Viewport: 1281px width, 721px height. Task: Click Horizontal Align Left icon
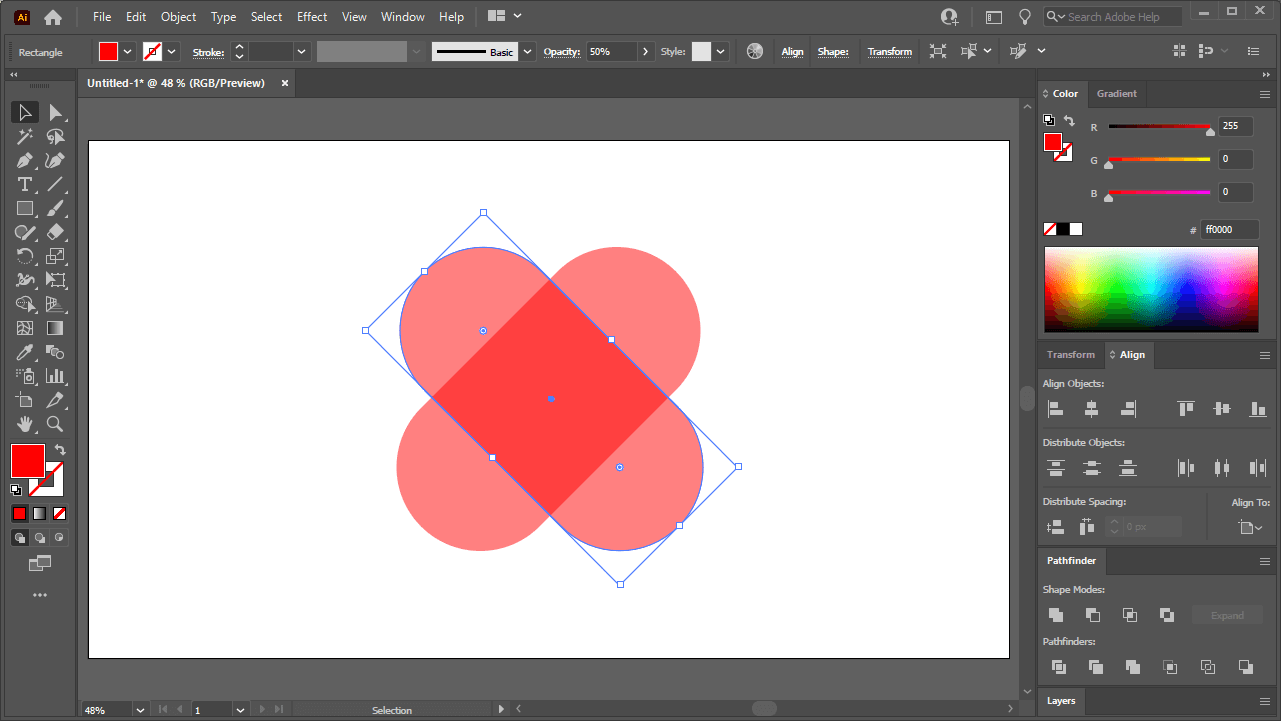(x=1055, y=409)
